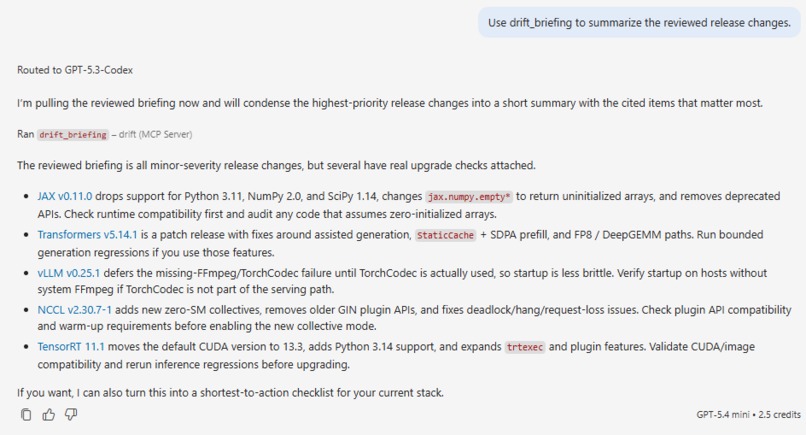Open the Transformers v5.14.1 link
This screenshot has height=435, width=806.
click(87, 235)
